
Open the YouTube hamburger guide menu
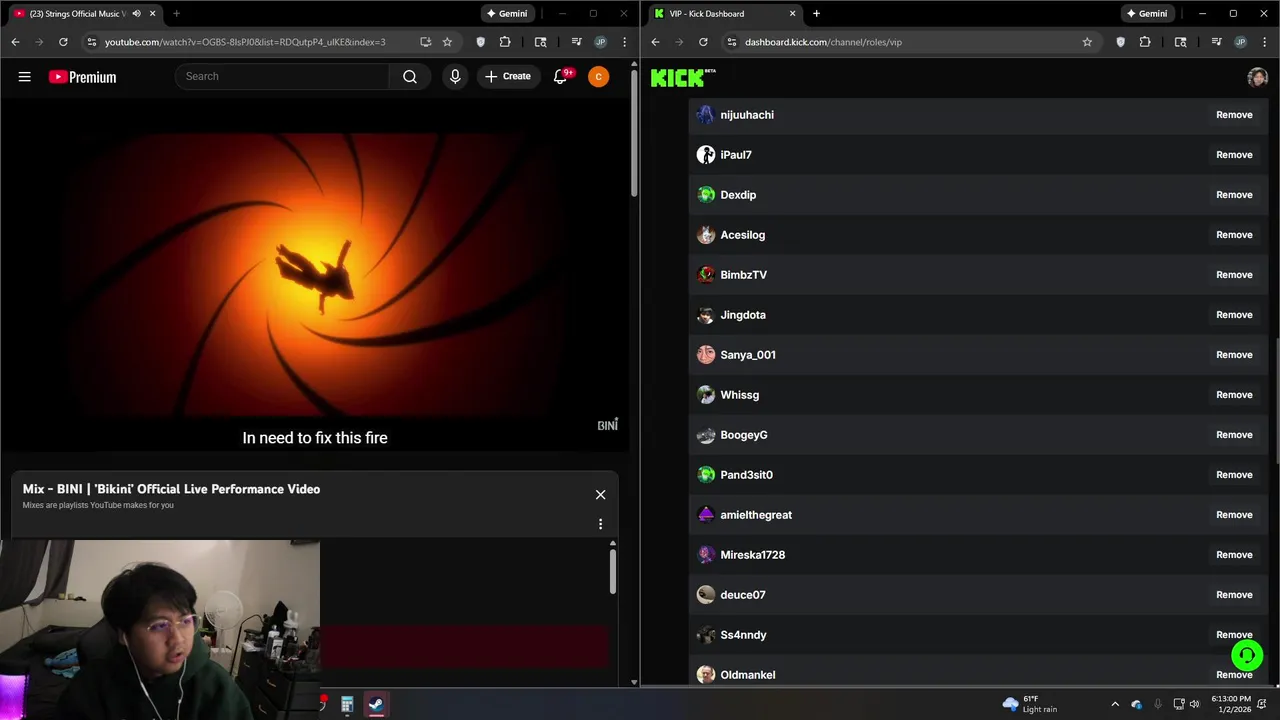[24, 77]
